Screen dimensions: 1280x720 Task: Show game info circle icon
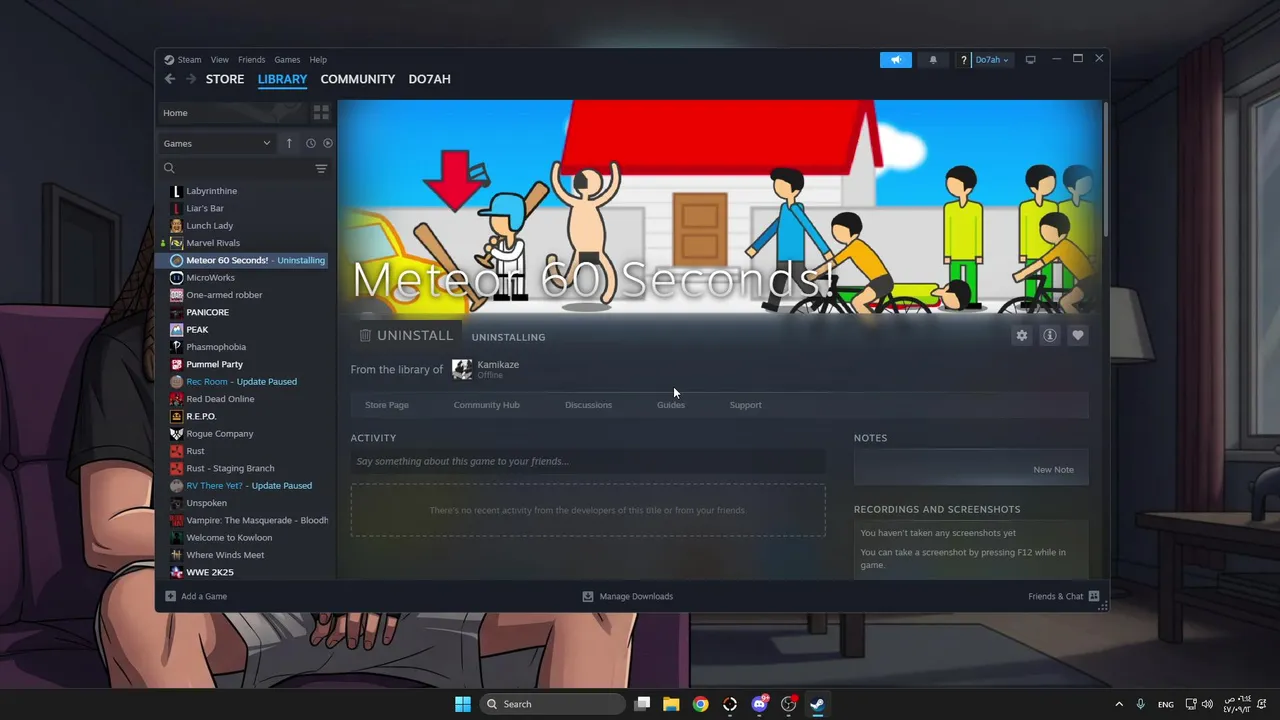point(1050,336)
